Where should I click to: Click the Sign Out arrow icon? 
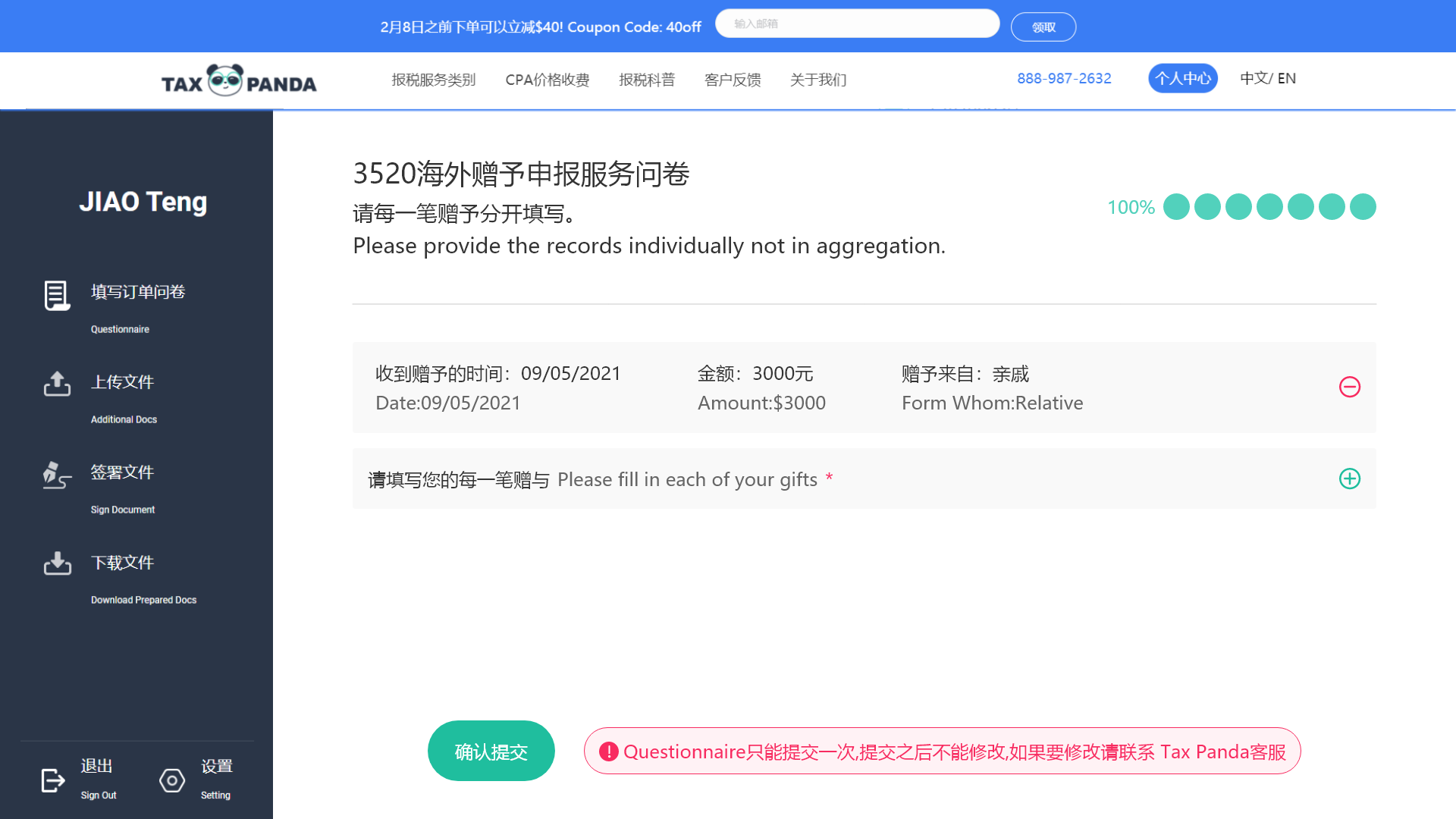(x=52, y=780)
